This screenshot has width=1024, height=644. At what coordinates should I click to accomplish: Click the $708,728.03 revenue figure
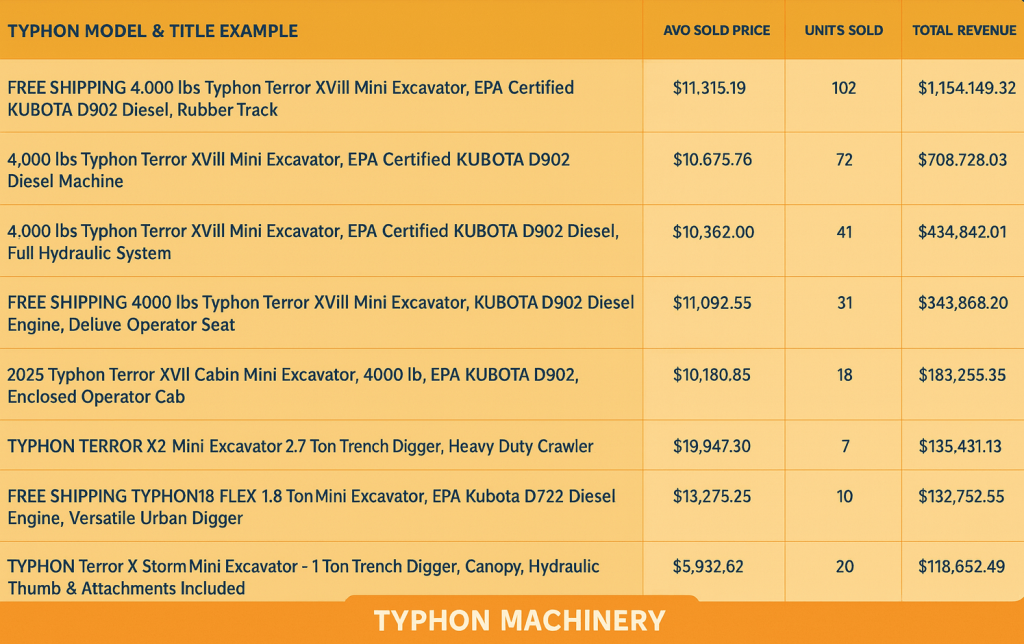[962, 160]
